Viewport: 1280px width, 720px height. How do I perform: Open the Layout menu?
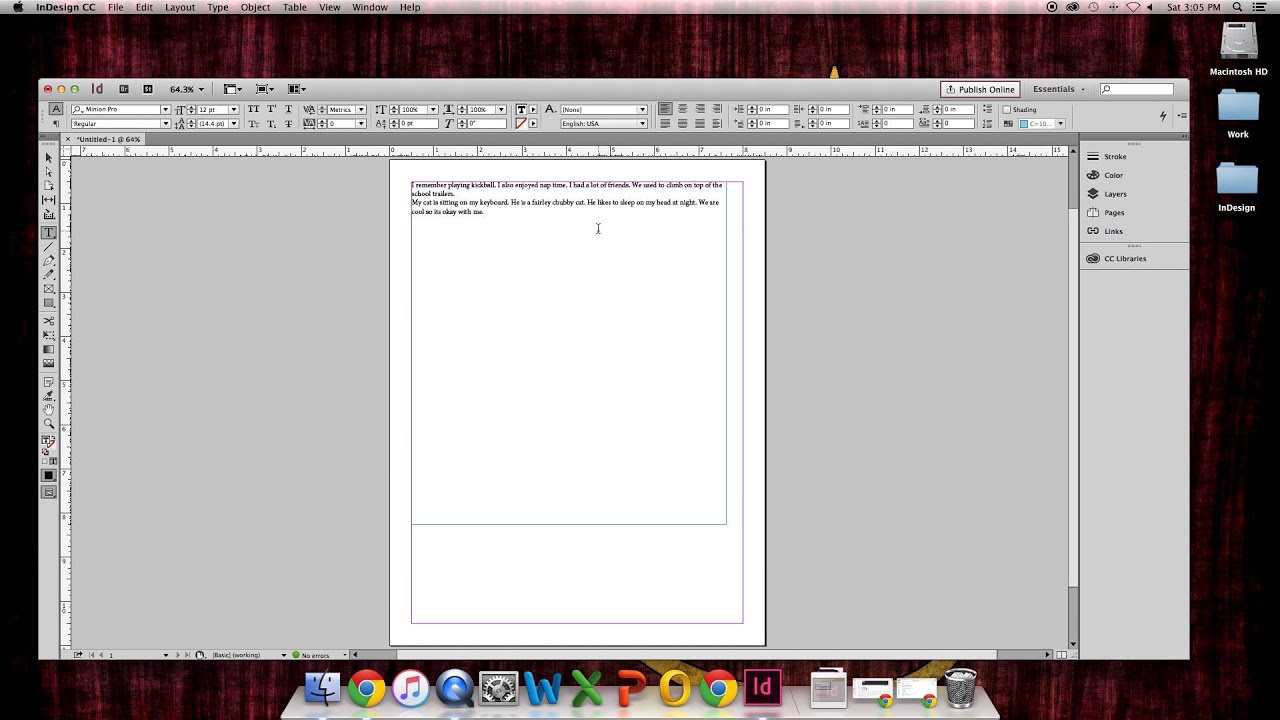(x=180, y=7)
